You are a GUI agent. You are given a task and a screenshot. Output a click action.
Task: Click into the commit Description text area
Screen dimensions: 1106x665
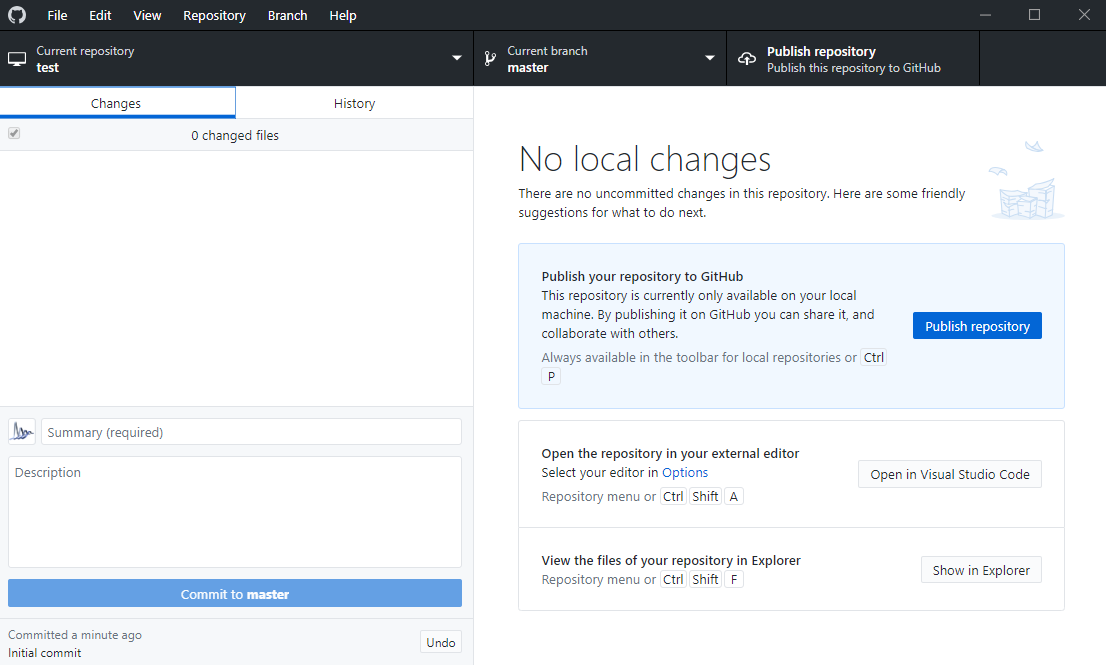click(x=235, y=512)
